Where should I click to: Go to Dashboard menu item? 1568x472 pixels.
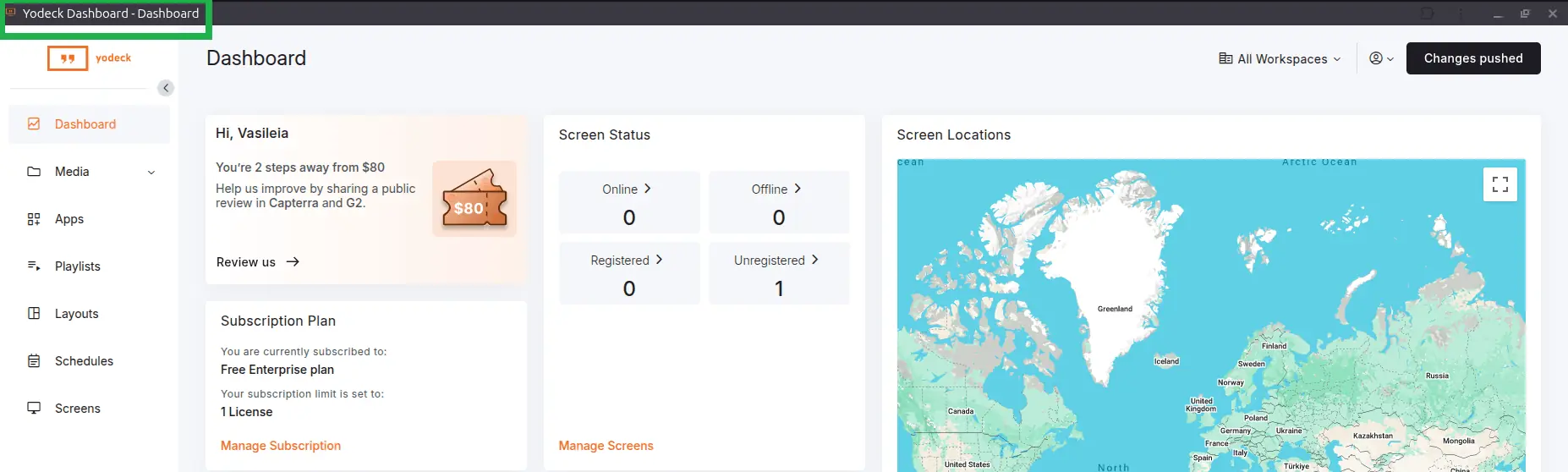[x=90, y=124]
